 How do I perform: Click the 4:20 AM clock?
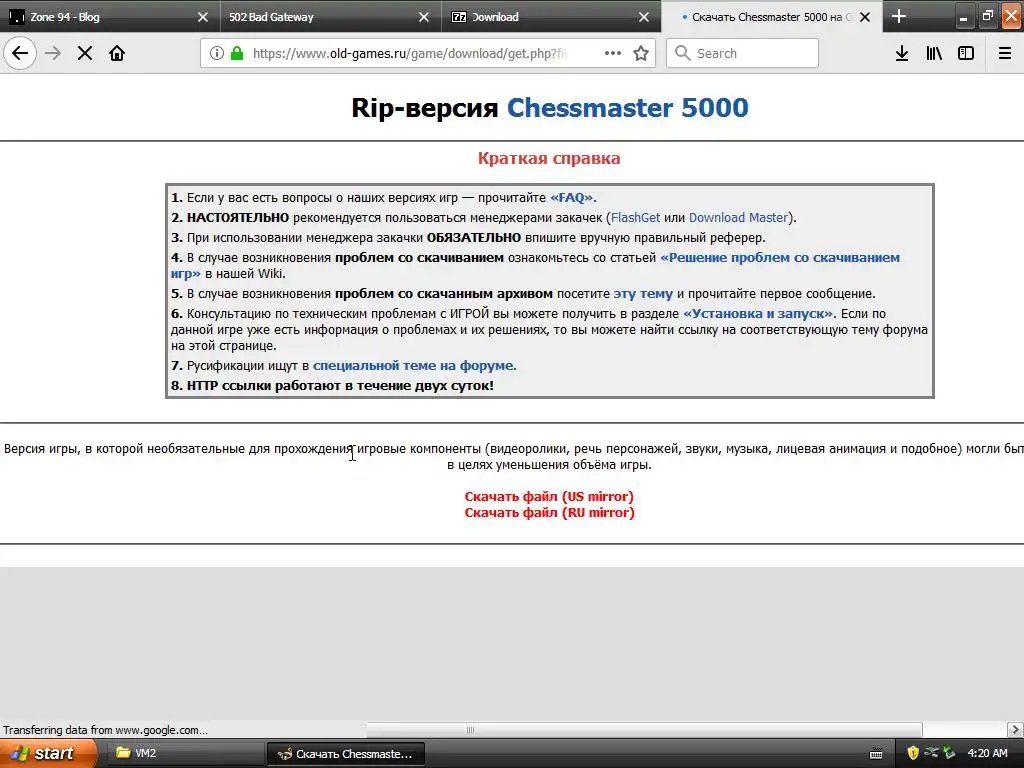tap(987, 753)
